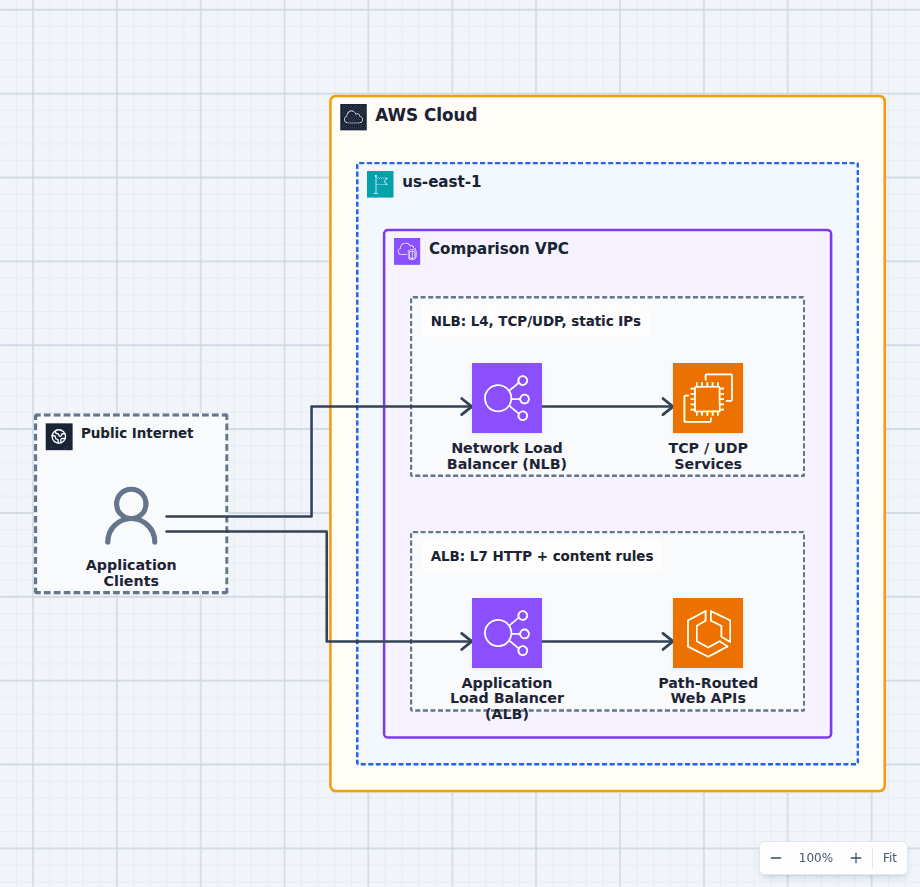Viewport: 920px width, 887px height.
Task: Click the us-east-1 region flag icon
Action: coord(380,184)
